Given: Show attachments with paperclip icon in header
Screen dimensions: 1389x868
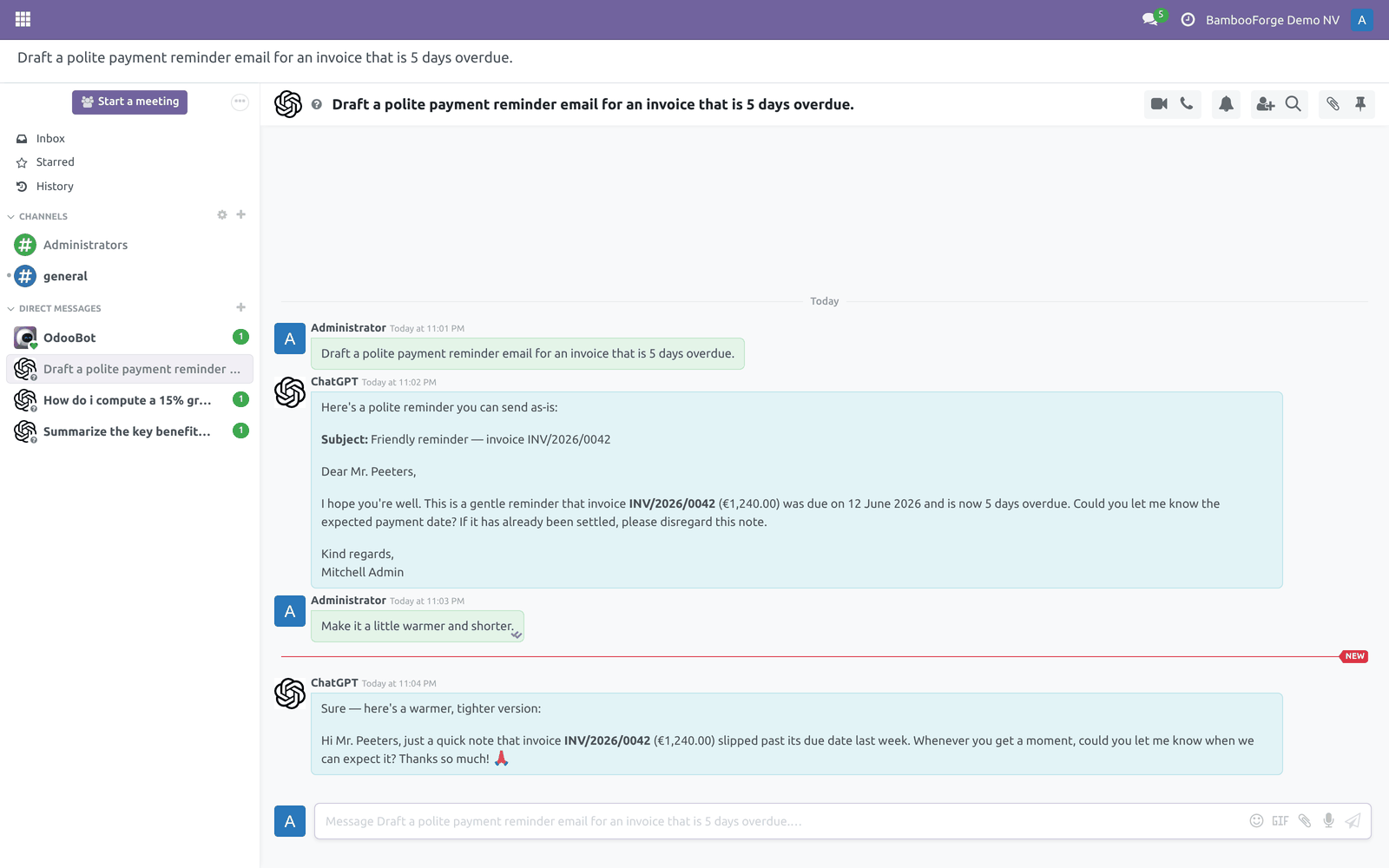Looking at the screenshot, I should (x=1333, y=104).
